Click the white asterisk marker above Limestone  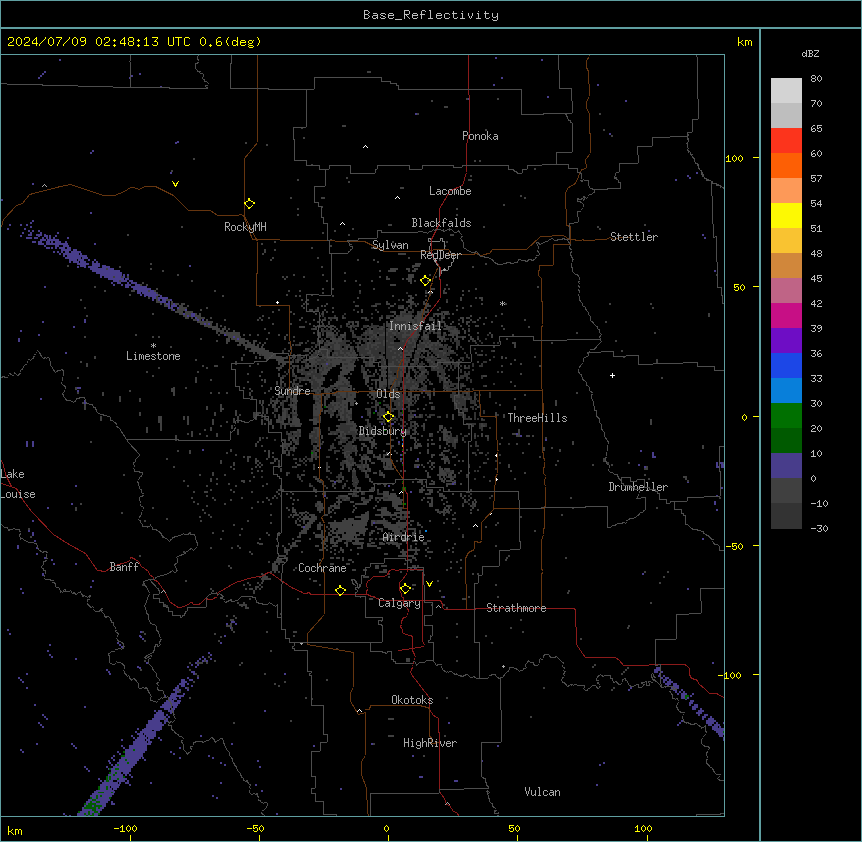pyautogui.click(x=153, y=346)
